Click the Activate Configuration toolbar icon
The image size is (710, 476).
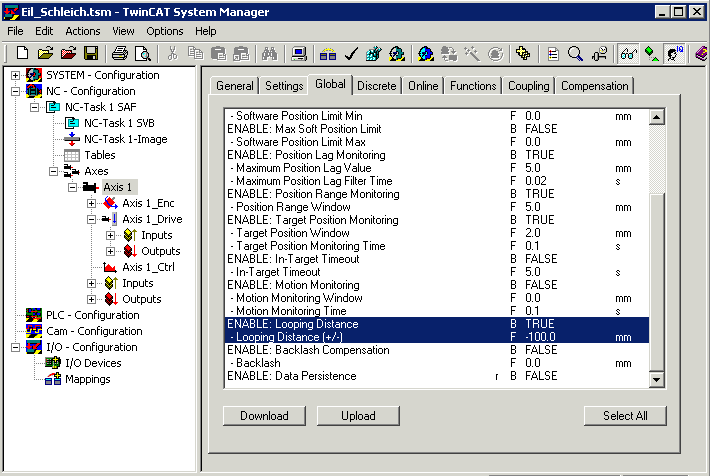(374, 54)
